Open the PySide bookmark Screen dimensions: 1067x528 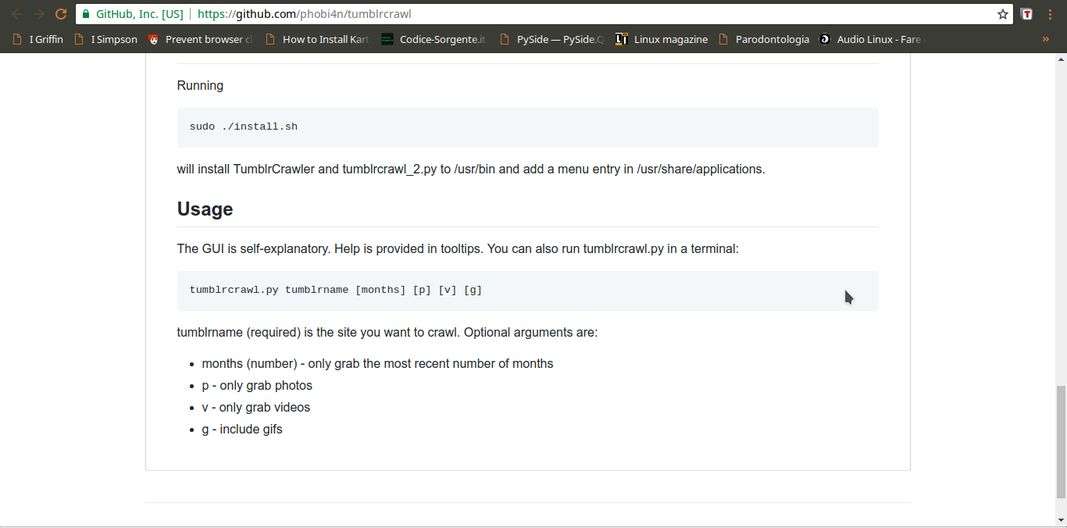point(551,39)
